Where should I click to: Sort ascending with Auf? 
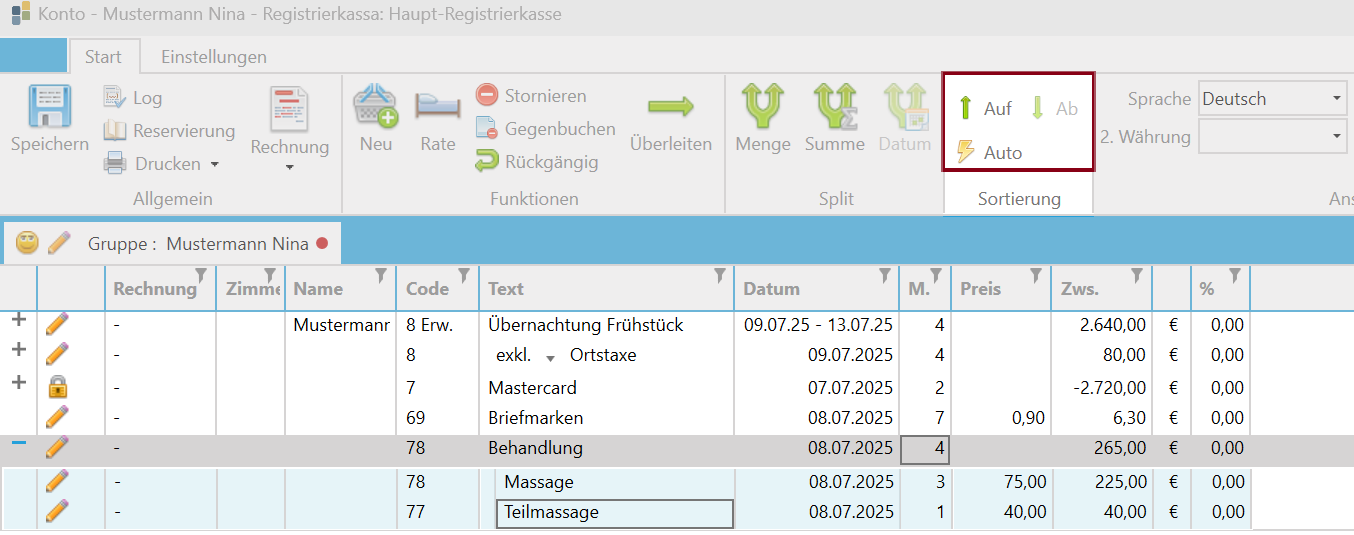[x=984, y=108]
